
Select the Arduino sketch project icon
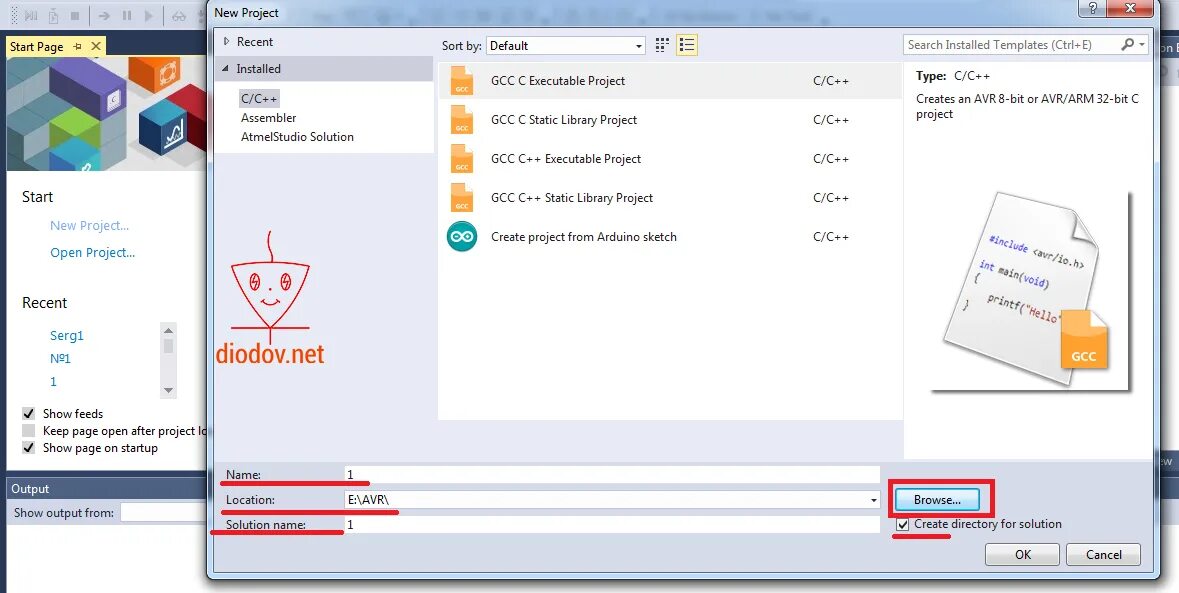(462, 237)
